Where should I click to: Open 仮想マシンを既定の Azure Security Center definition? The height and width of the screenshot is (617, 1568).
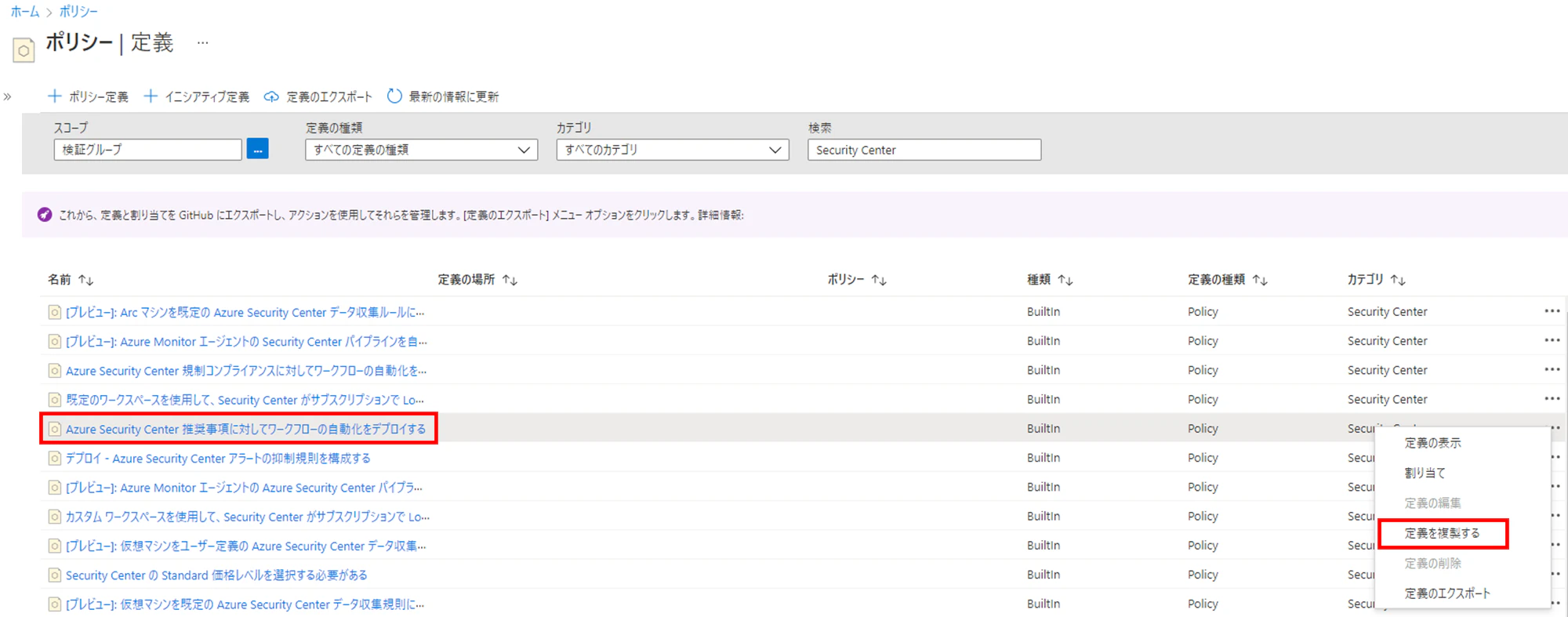pyautogui.click(x=245, y=604)
